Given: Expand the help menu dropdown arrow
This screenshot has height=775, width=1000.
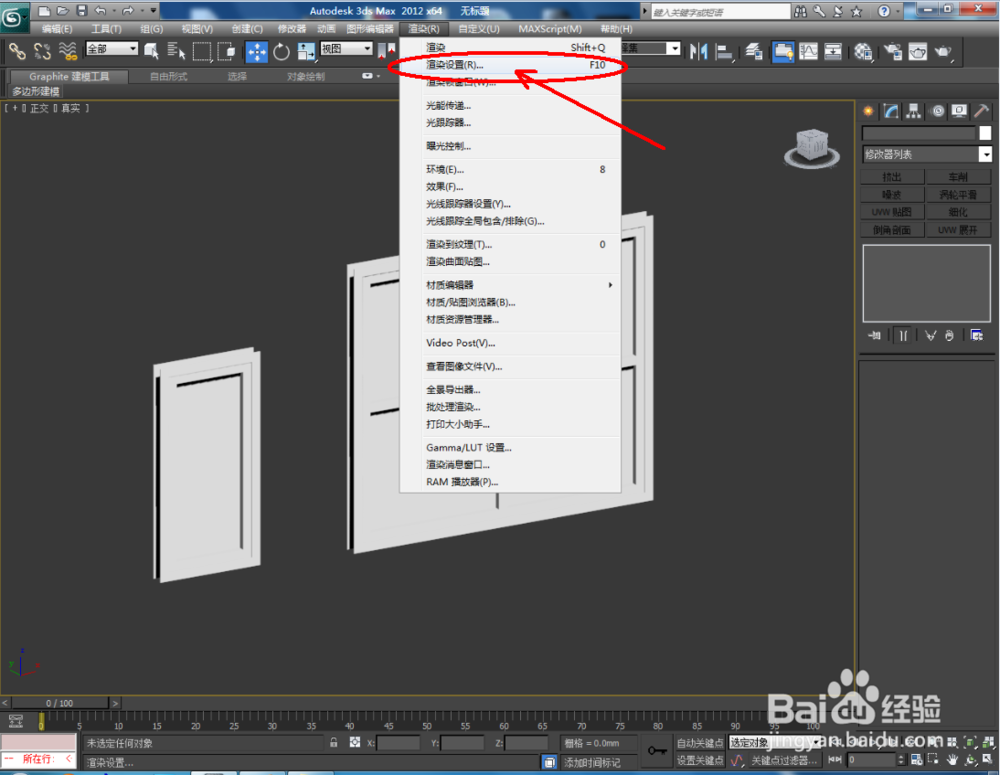Looking at the screenshot, I should (898, 11).
